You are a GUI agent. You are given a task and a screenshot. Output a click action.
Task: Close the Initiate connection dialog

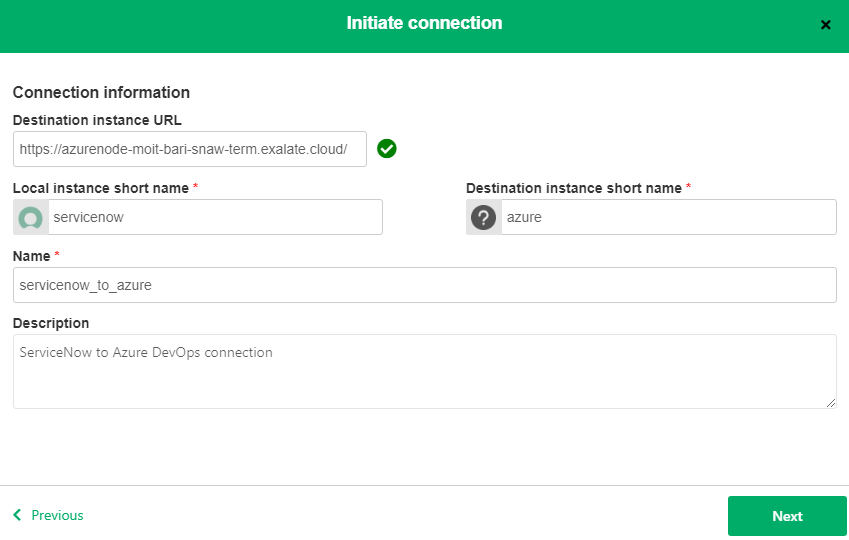[x=825, y=25]
